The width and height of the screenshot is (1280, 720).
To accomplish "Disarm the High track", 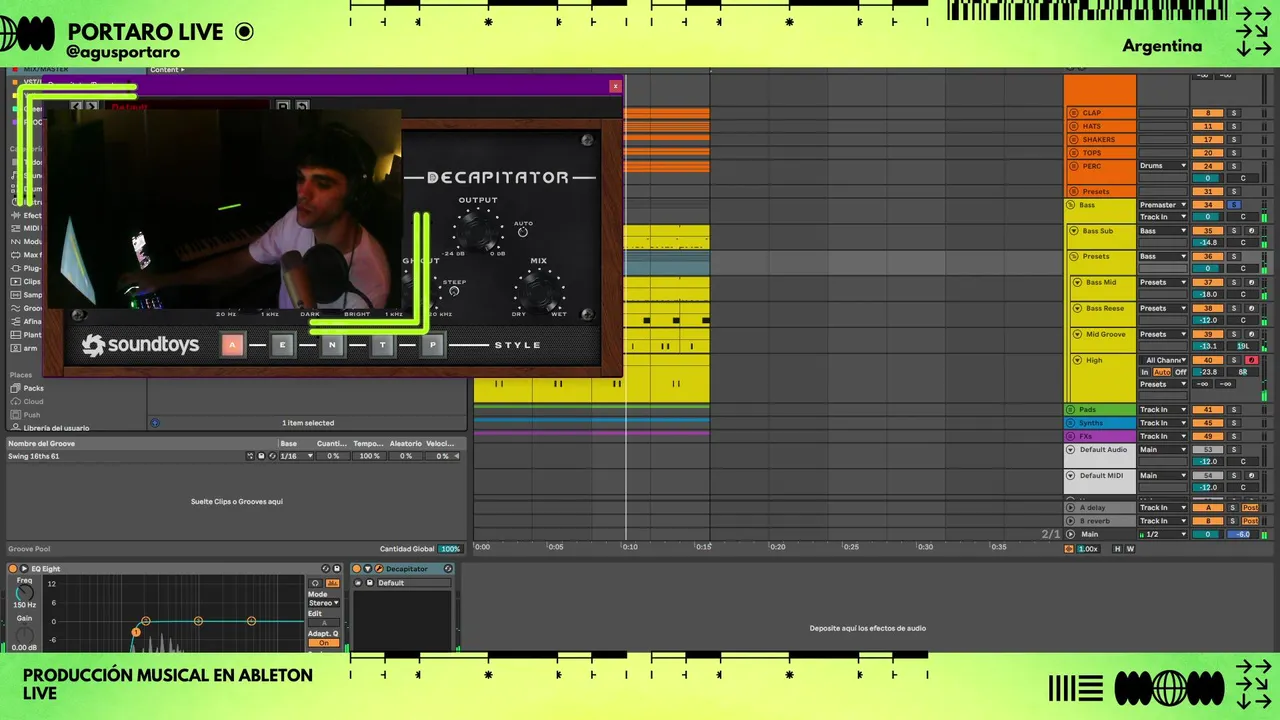I will [1251, 360].
